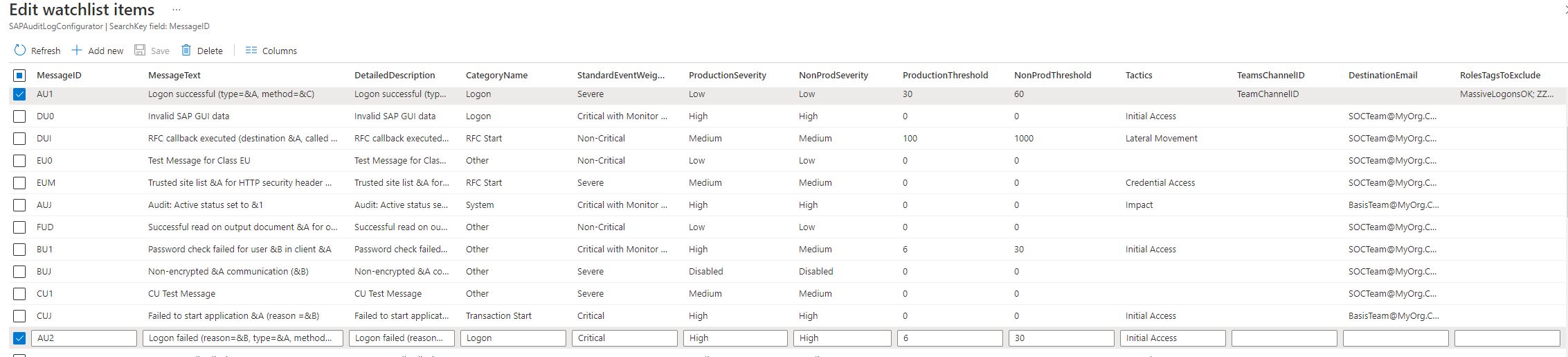Check the DU0 row checkbox
1568x357 pixels.
point(19,116)
